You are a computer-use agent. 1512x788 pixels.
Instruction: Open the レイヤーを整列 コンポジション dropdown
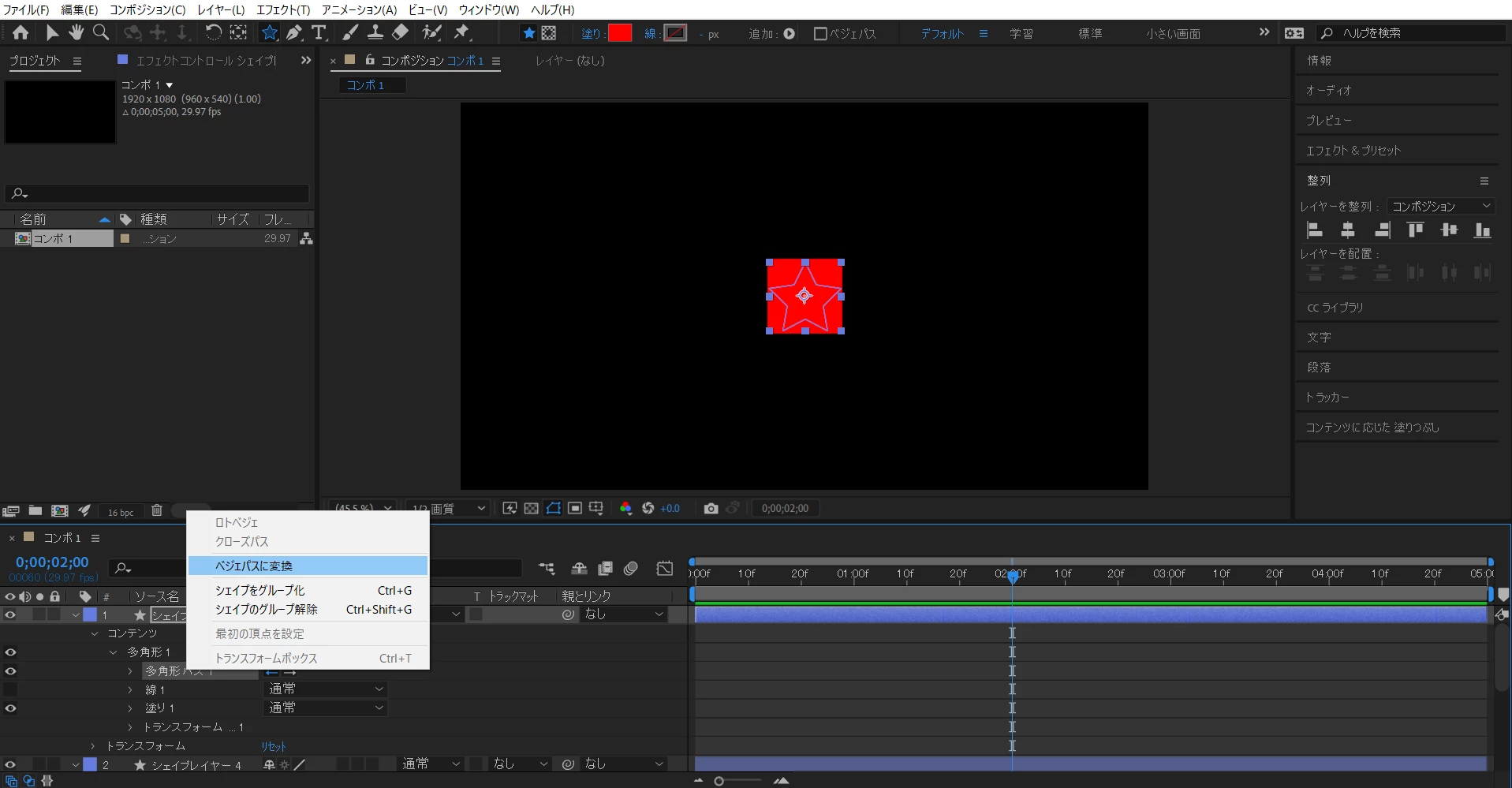pos(1441,207)
